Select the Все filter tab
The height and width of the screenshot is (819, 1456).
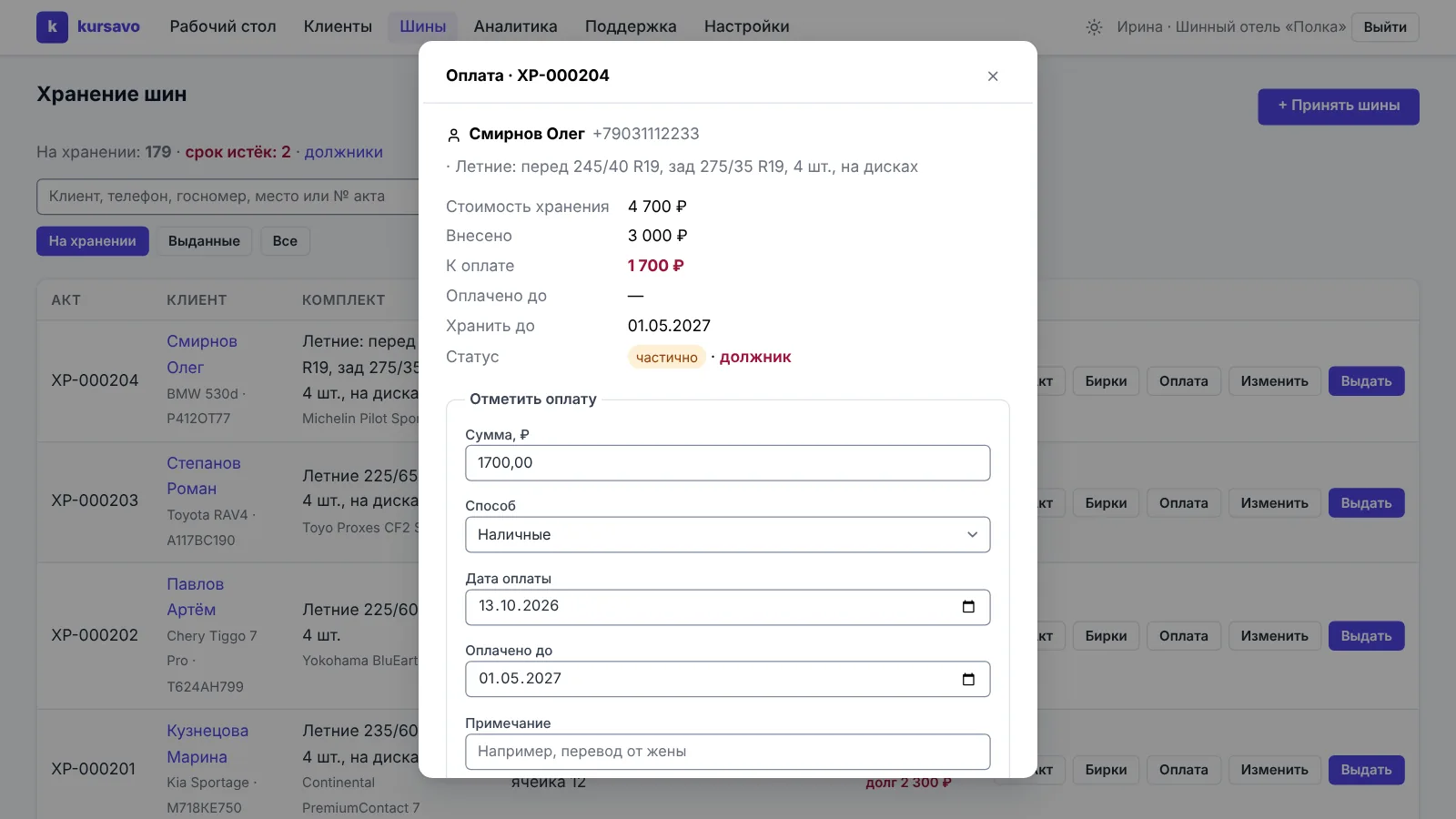[285, 241]
